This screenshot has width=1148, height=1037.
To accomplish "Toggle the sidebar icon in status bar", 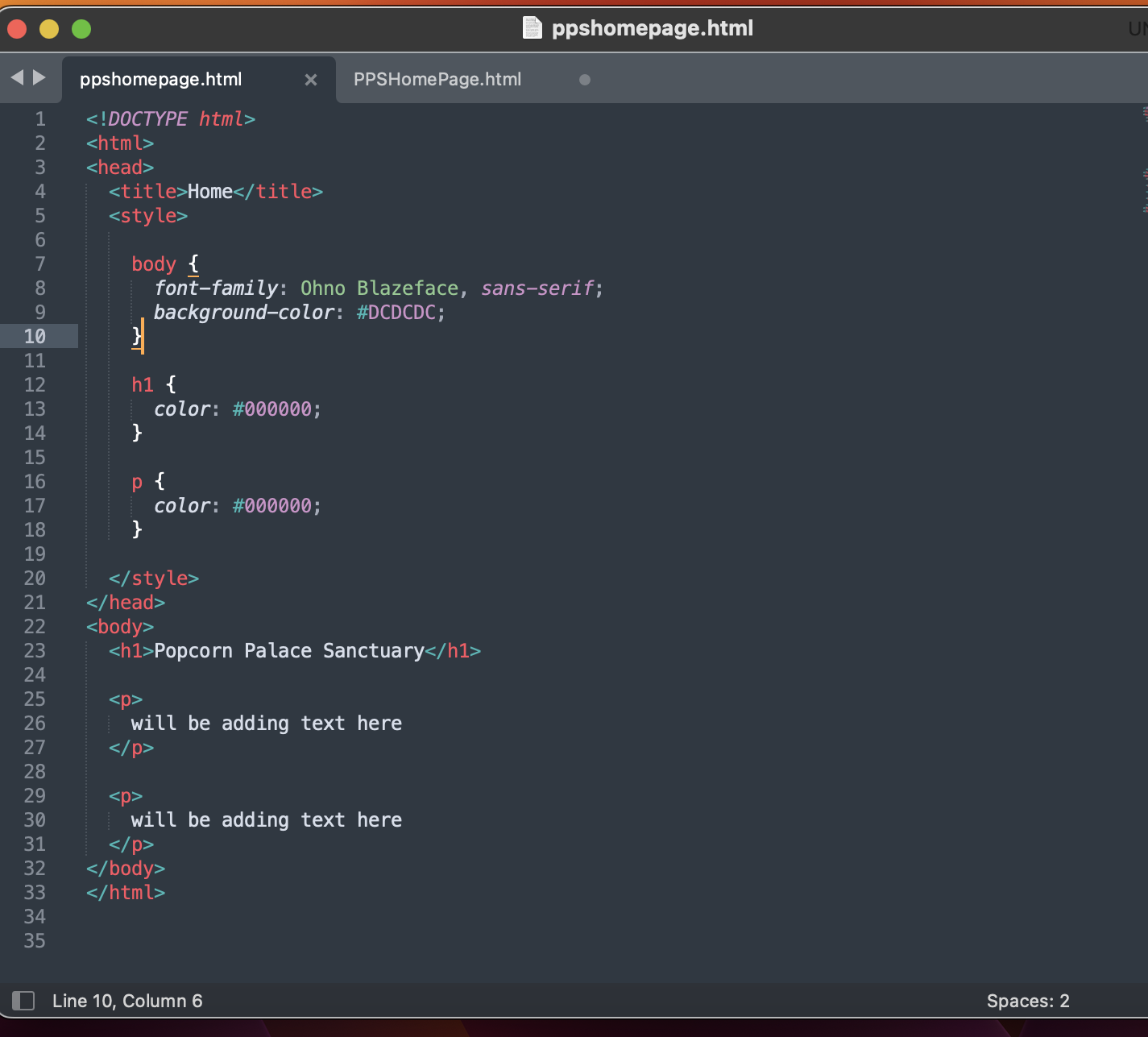I will coord(23,1001).
